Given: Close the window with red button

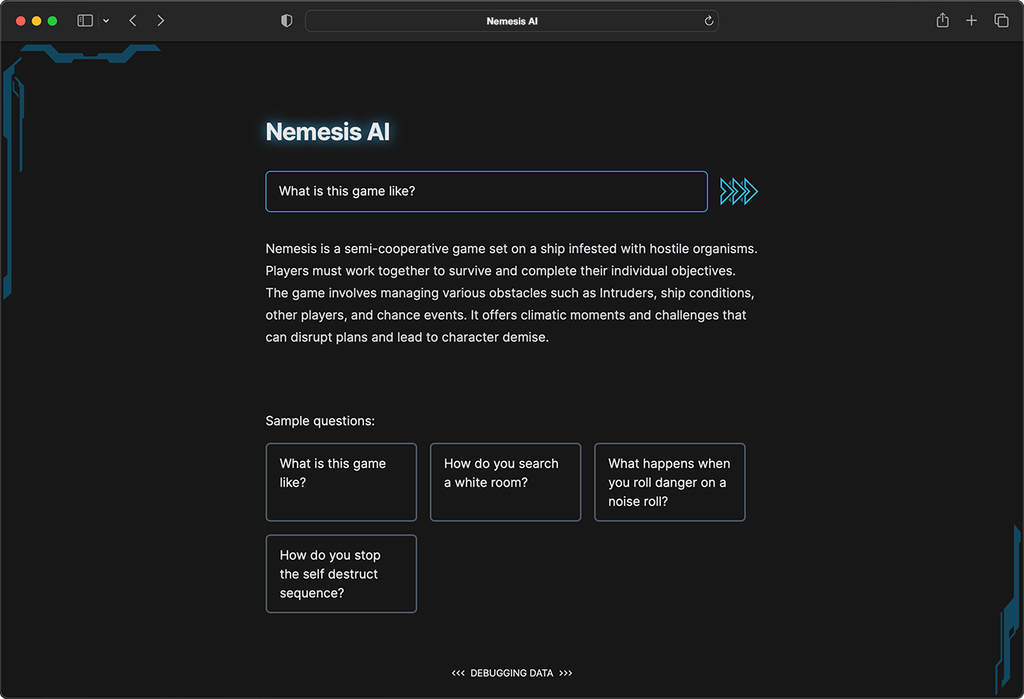Looking at the screenshot, I should [x=21, y=21].
